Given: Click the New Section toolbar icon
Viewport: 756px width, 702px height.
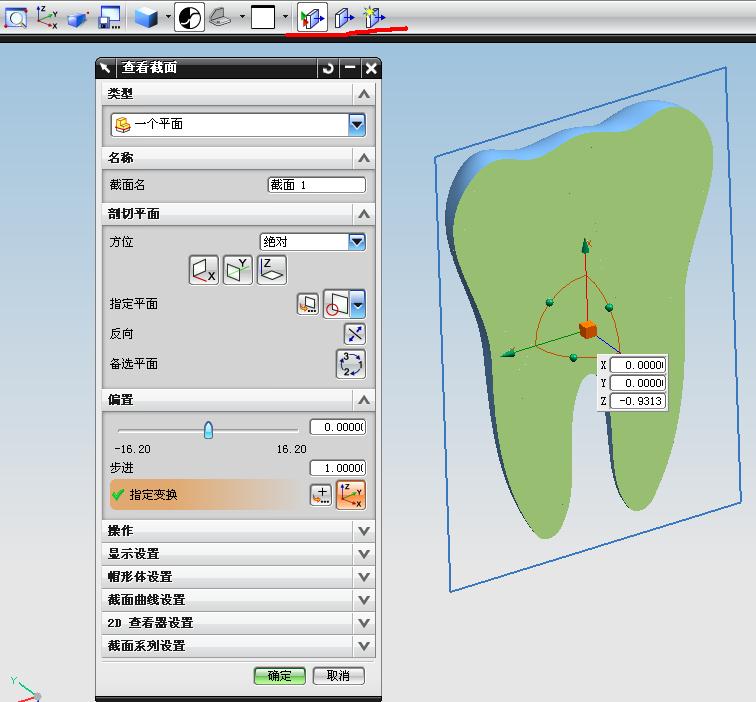Looking at the screenshot, I should click(x=374, y=17).
